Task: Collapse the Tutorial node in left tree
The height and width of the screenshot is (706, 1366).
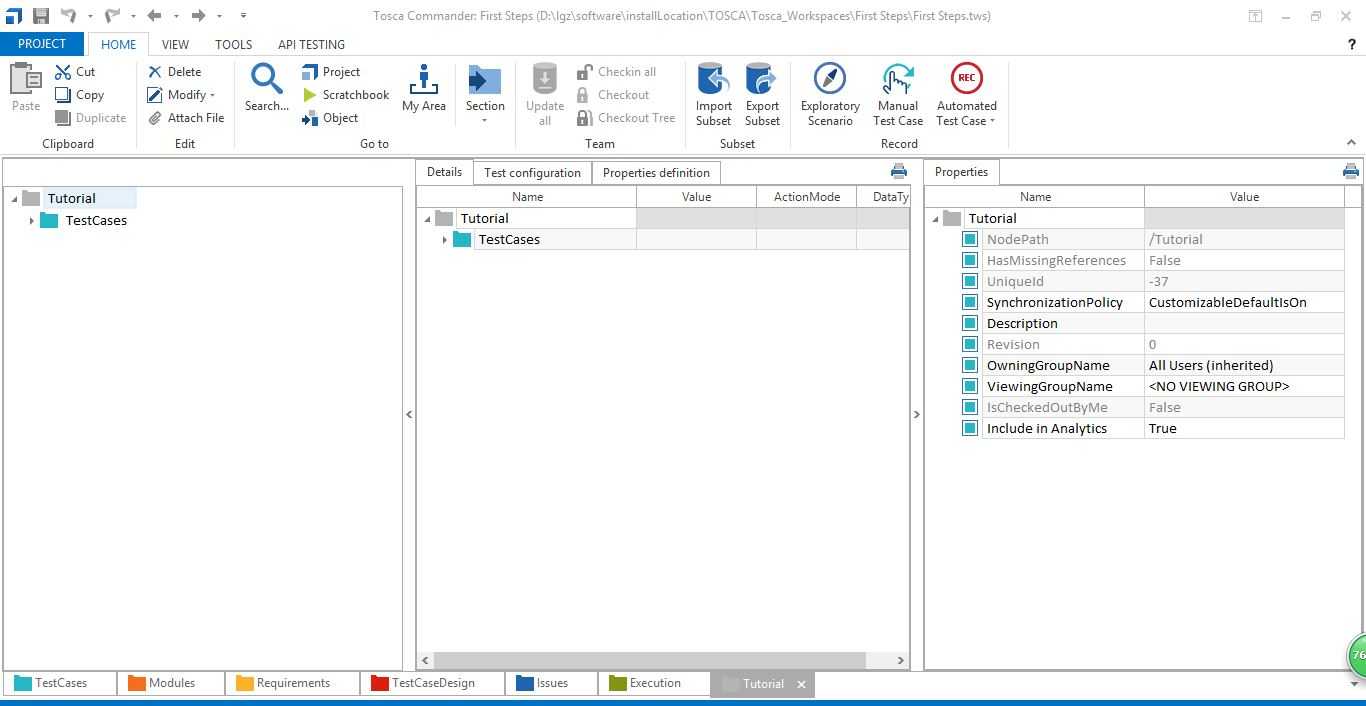Action: (x=15, y=199)
